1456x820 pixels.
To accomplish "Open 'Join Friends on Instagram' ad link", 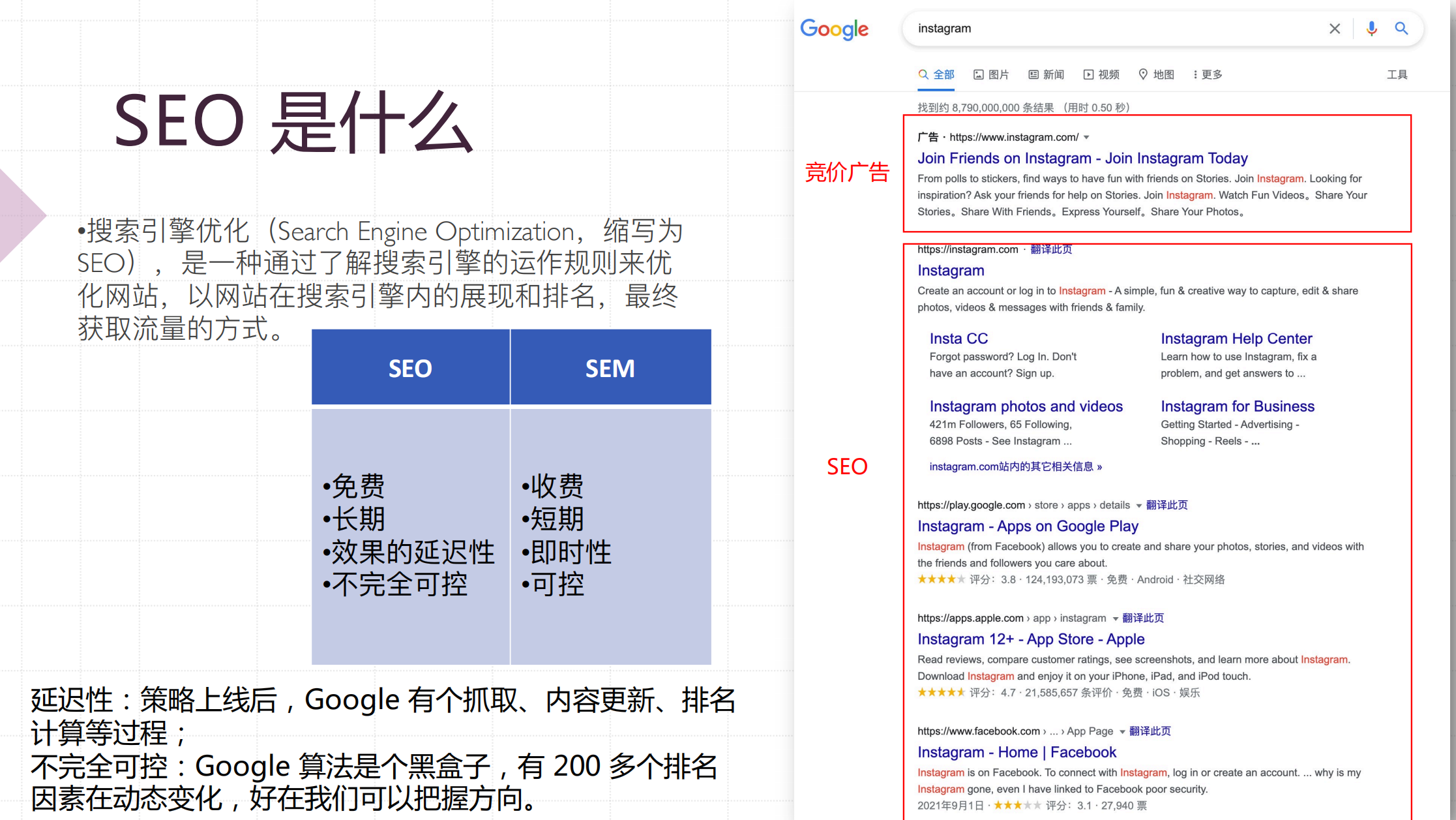I will click(x=1082, y=159).
